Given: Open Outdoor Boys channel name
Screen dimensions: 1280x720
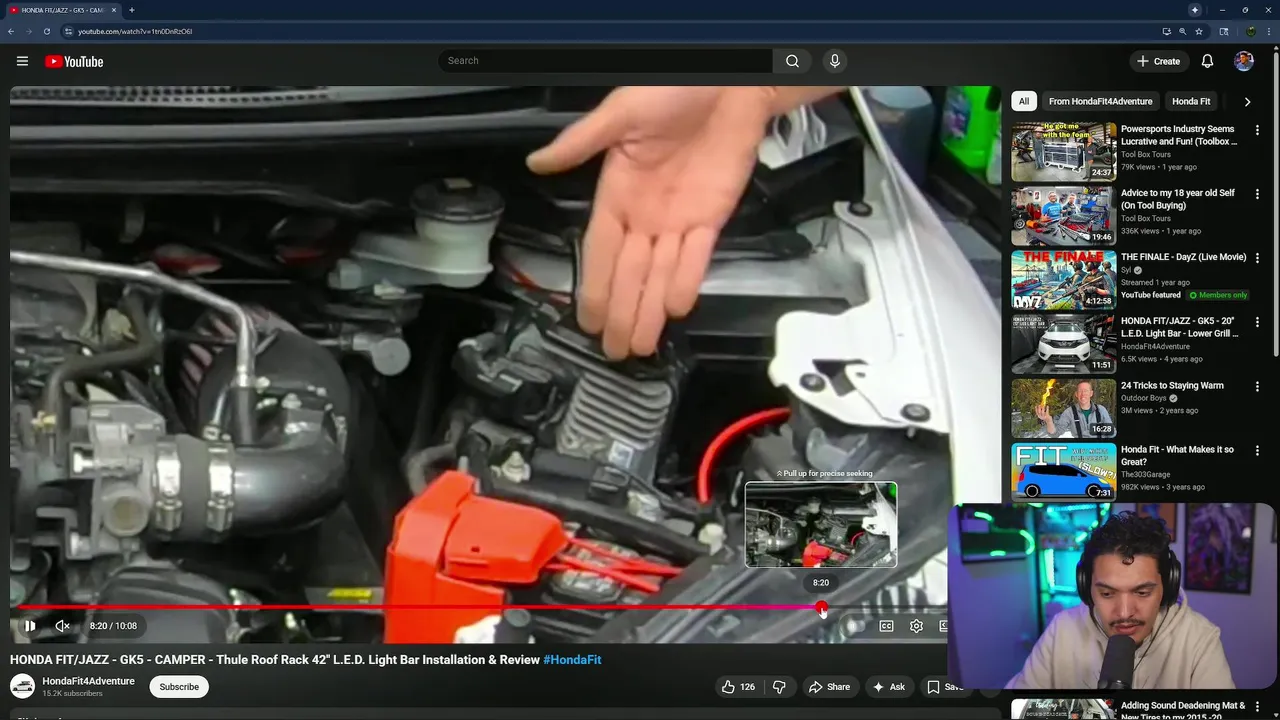Looking at the screenshot, I should tap(1144, 399).
